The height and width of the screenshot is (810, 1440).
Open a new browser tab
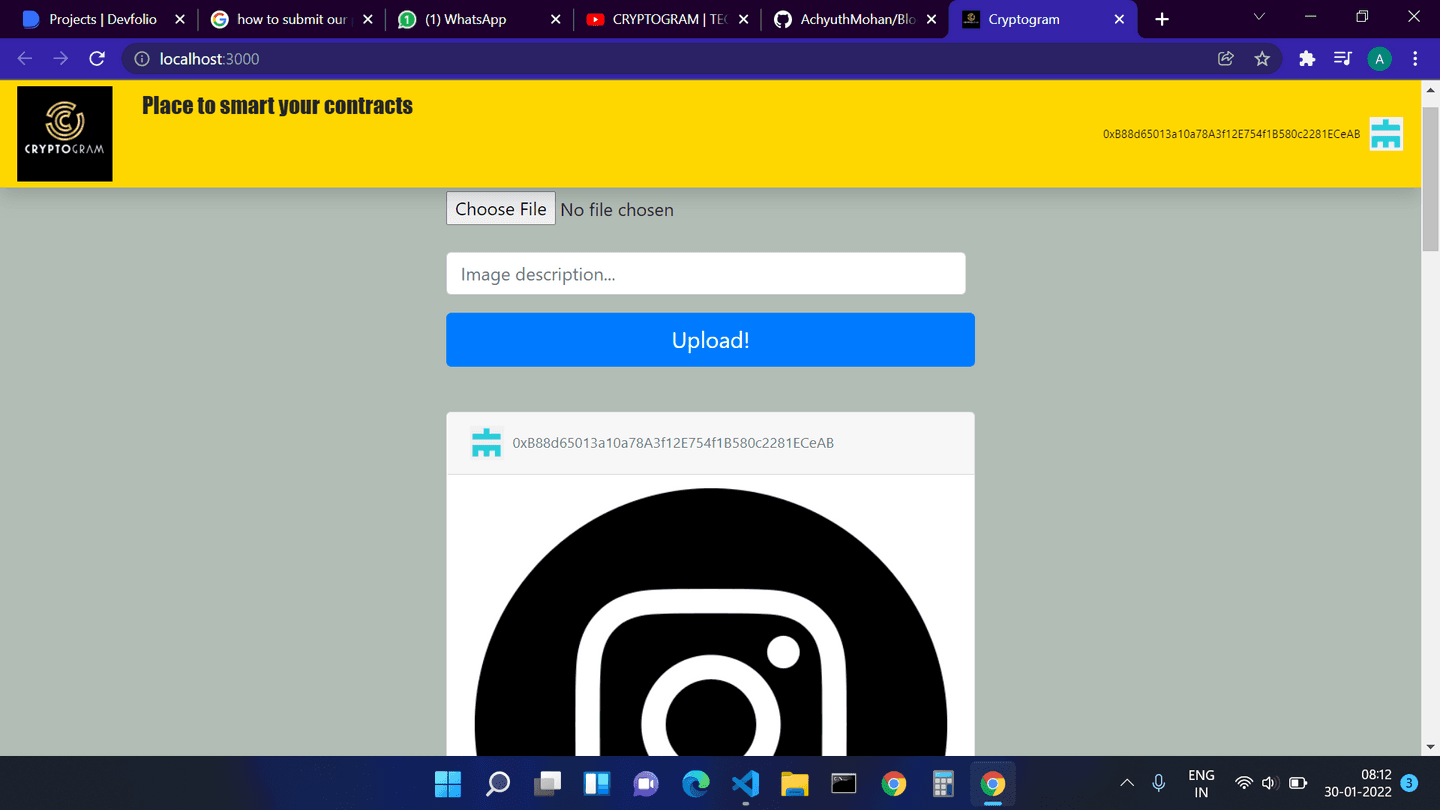(1162, 19)
